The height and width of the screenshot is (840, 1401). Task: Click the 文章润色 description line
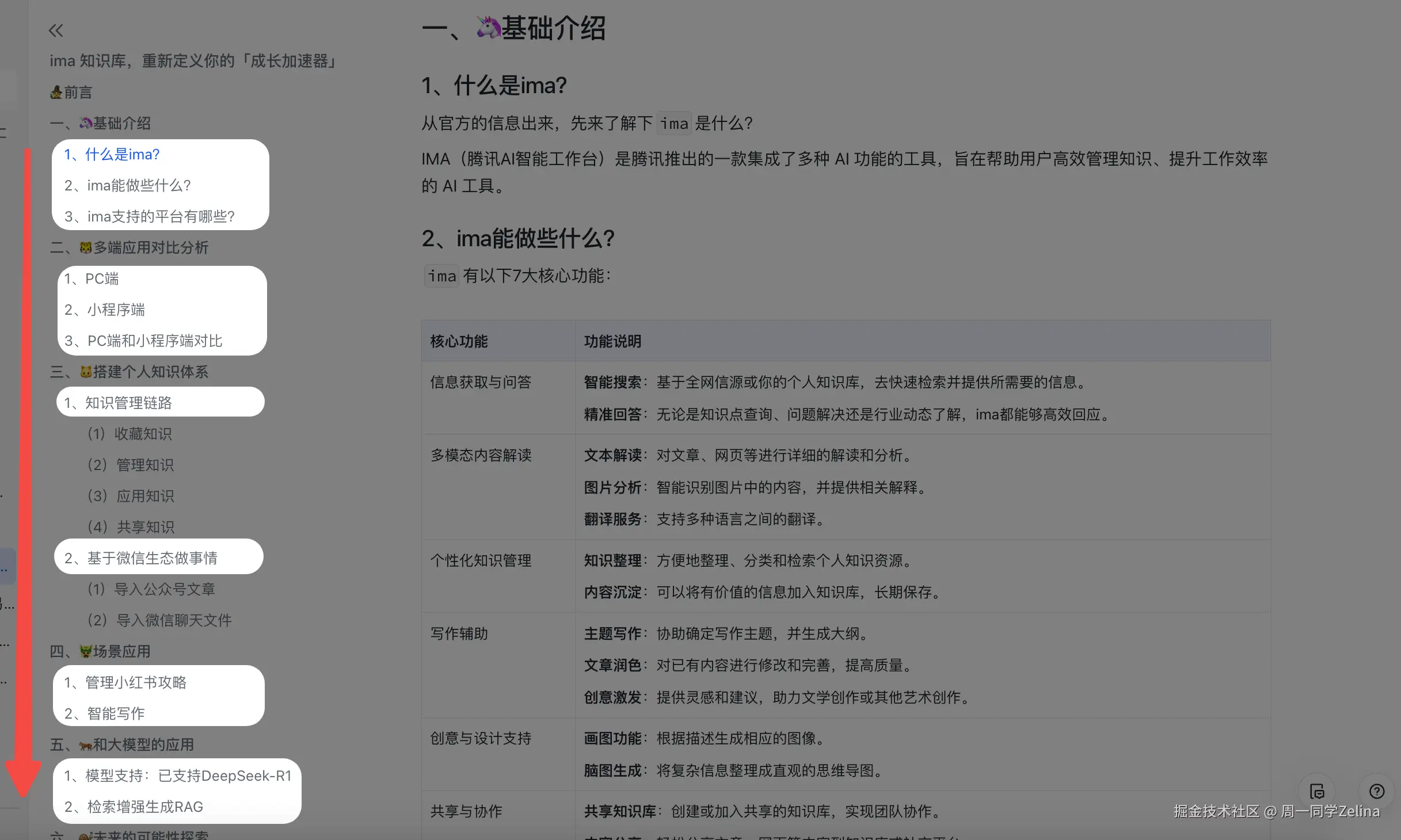[x=748, y=665]
